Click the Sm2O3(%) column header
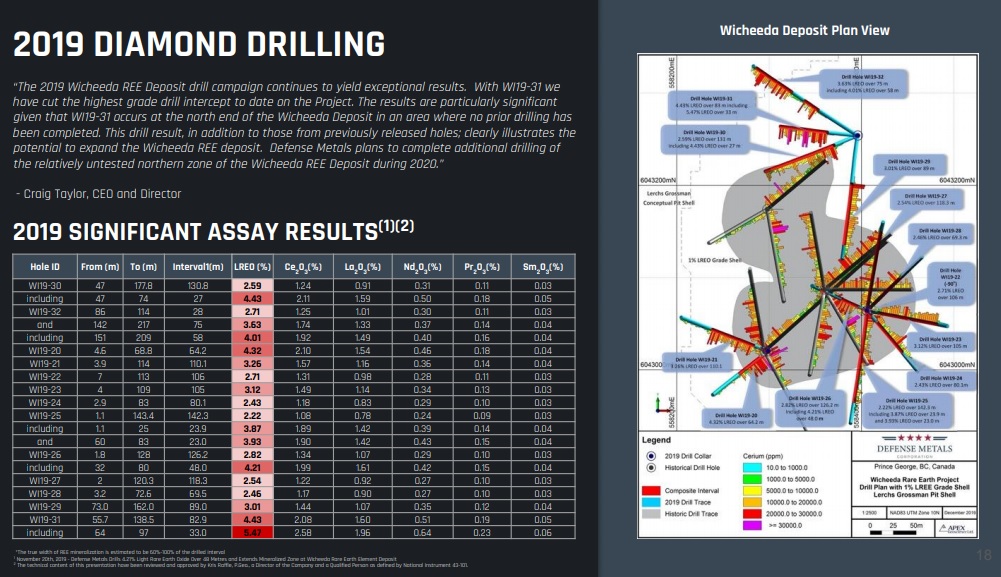Image resolution: width=1001 pixels, height=577 pixels. coord(543,266)
